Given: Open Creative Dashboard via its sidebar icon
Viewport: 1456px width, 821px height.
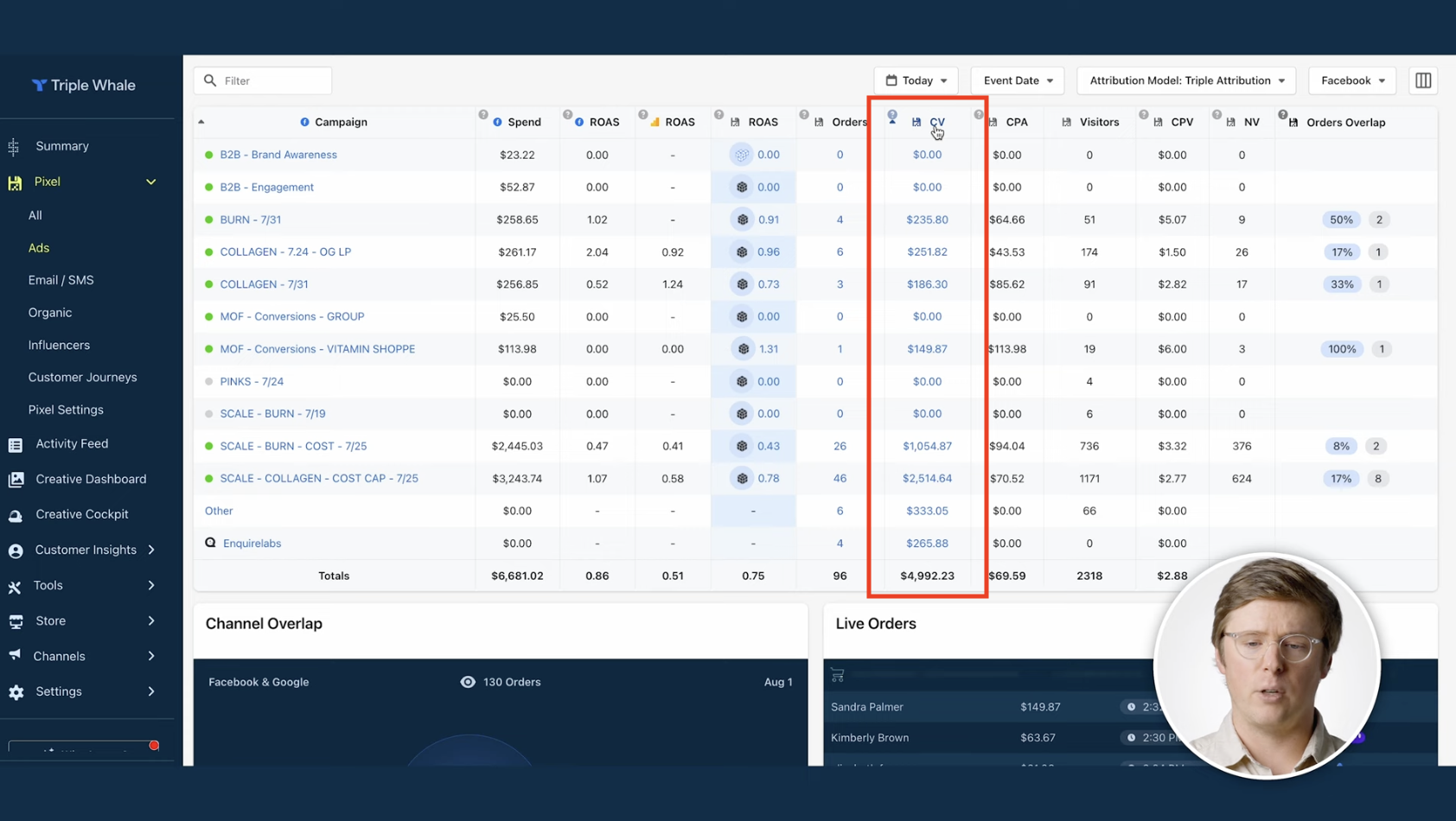Looking at the screenshot, I should pos(16,480).
